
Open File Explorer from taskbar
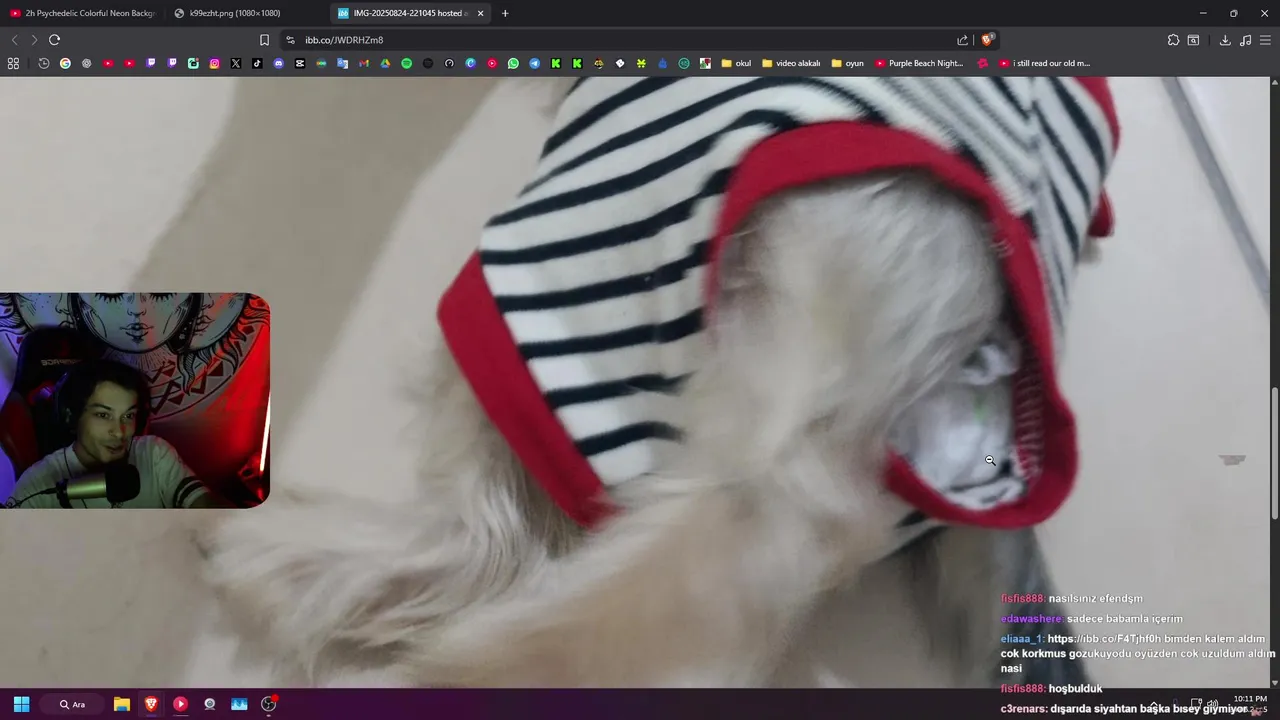tap(122, 704)
